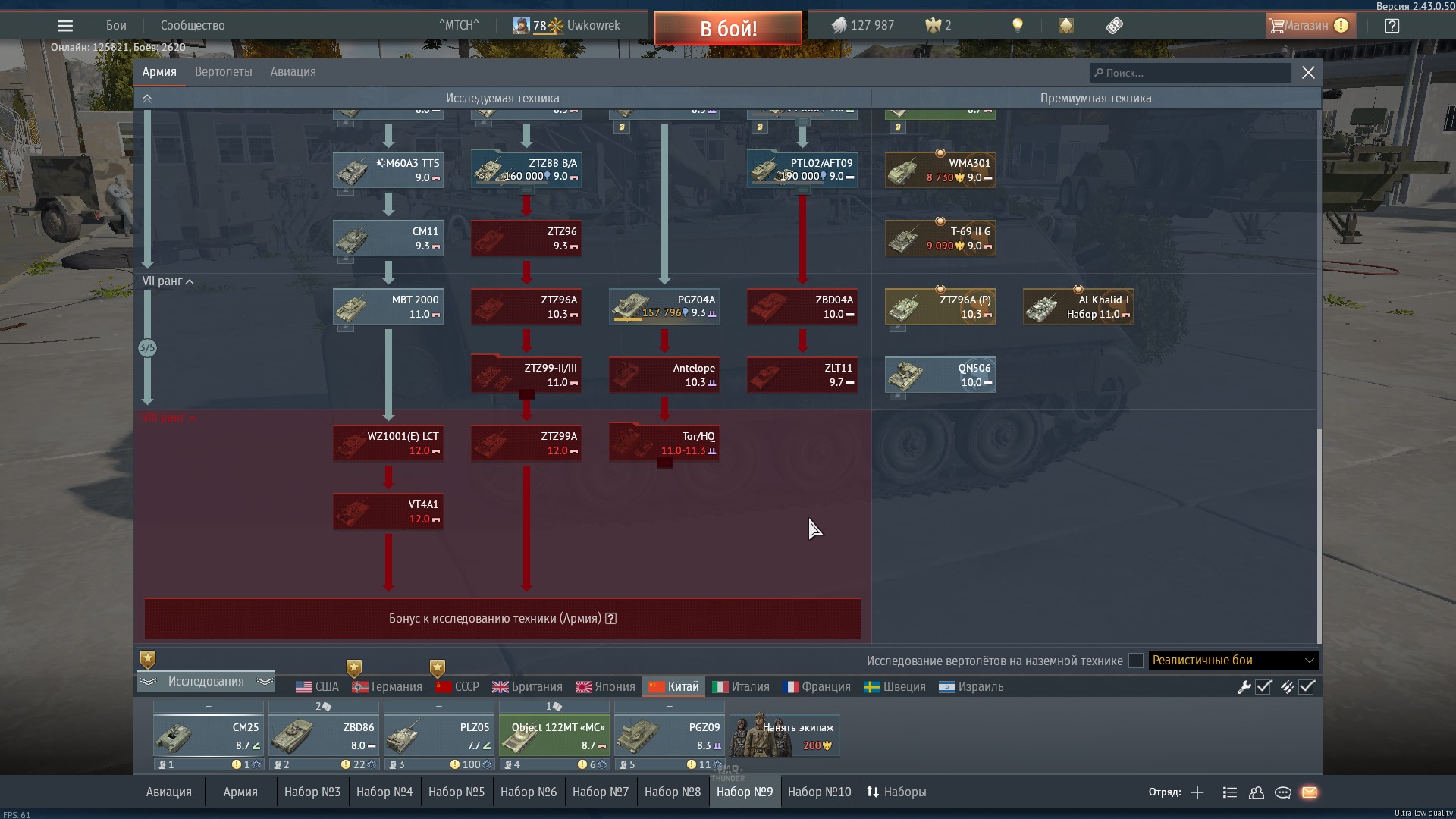
Task: Select the QN506 premium card
Action: [940, 375]
